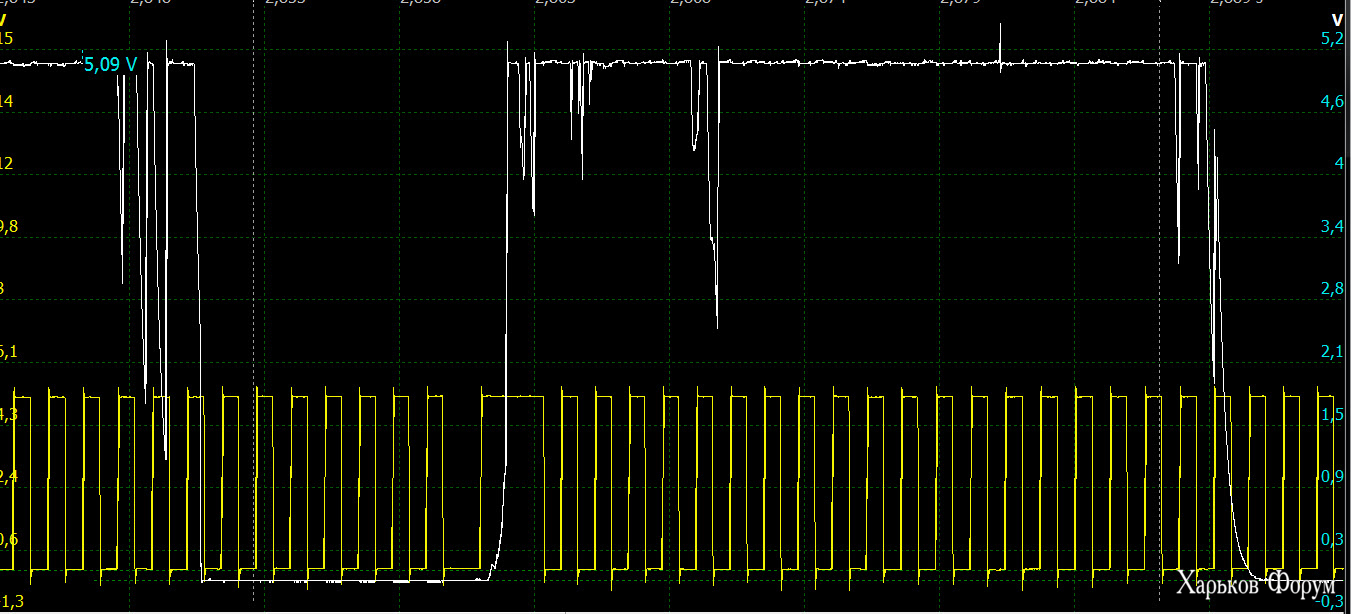Click the yellow 0,6 label on left axis
1351x614 pixels.
9,540
